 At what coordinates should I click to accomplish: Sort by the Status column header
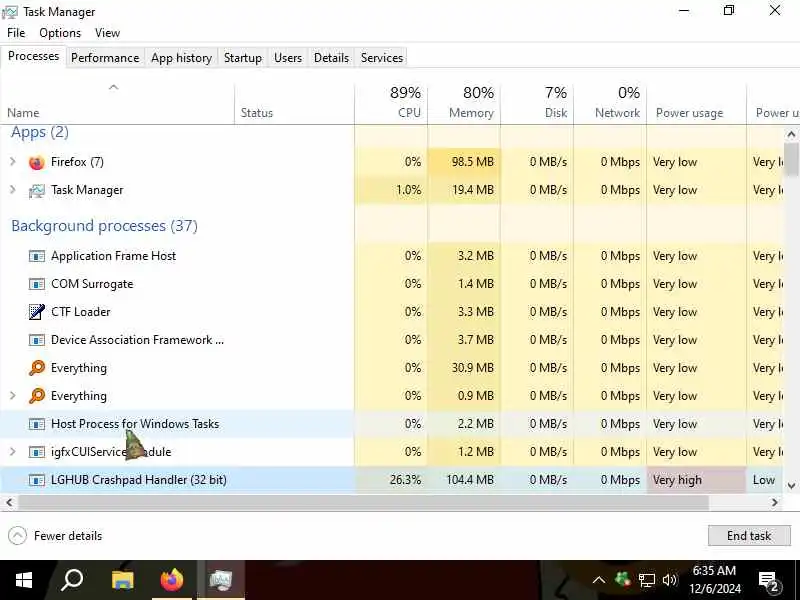coord(294,104)
